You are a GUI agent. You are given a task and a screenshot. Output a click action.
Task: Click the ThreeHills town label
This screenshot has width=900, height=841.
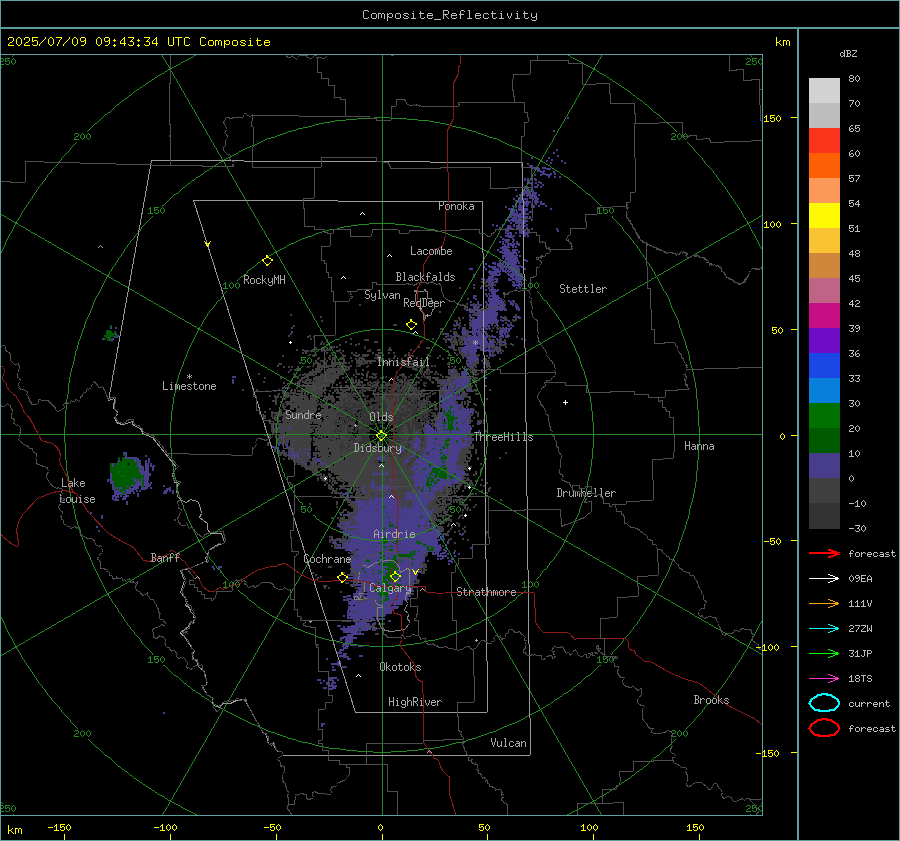click(x=503, y=437)
